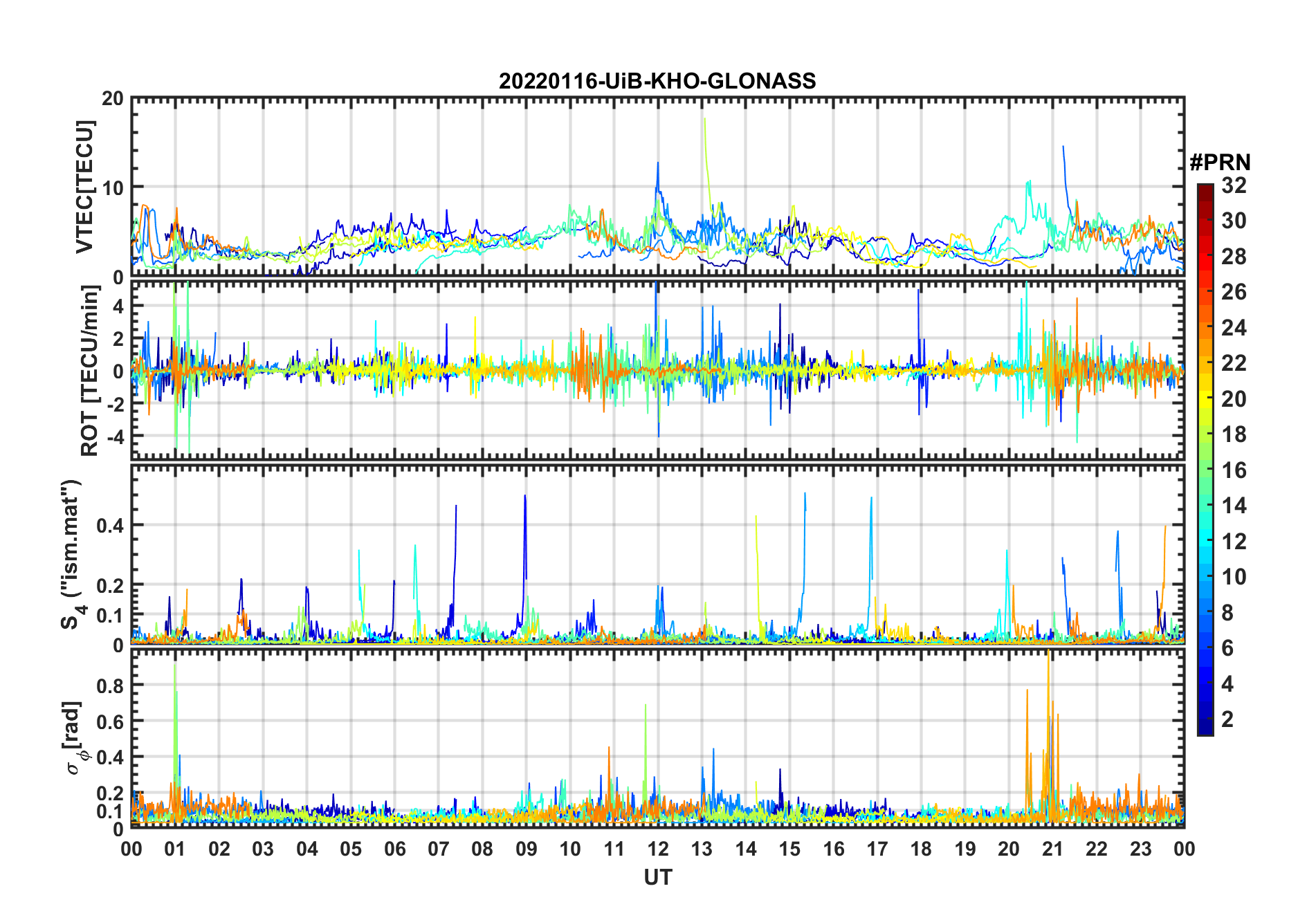Click the S4 ("ism.mat") axis label

click(x=73, y=554)
